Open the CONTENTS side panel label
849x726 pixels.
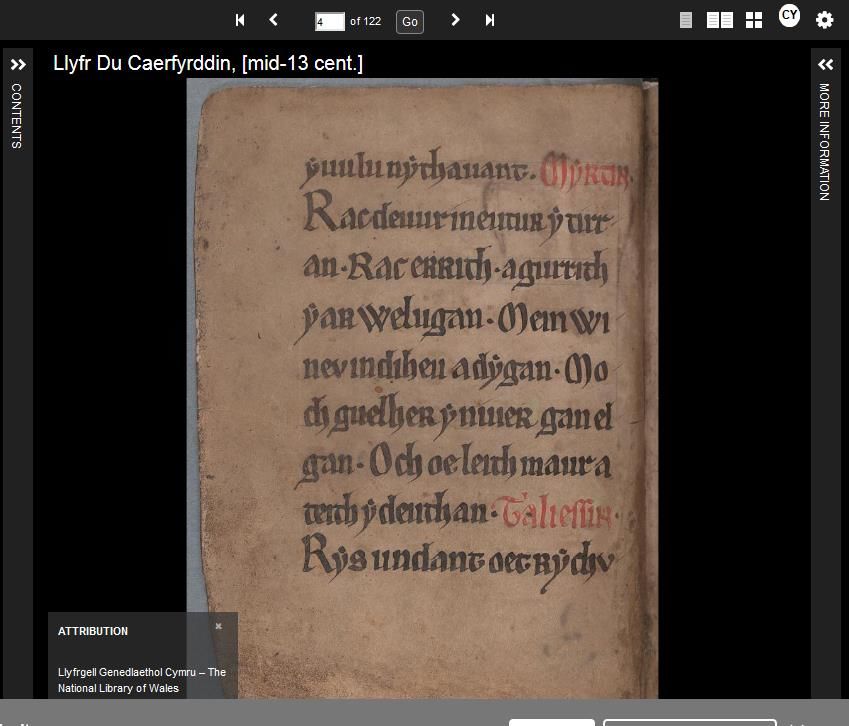17,116
